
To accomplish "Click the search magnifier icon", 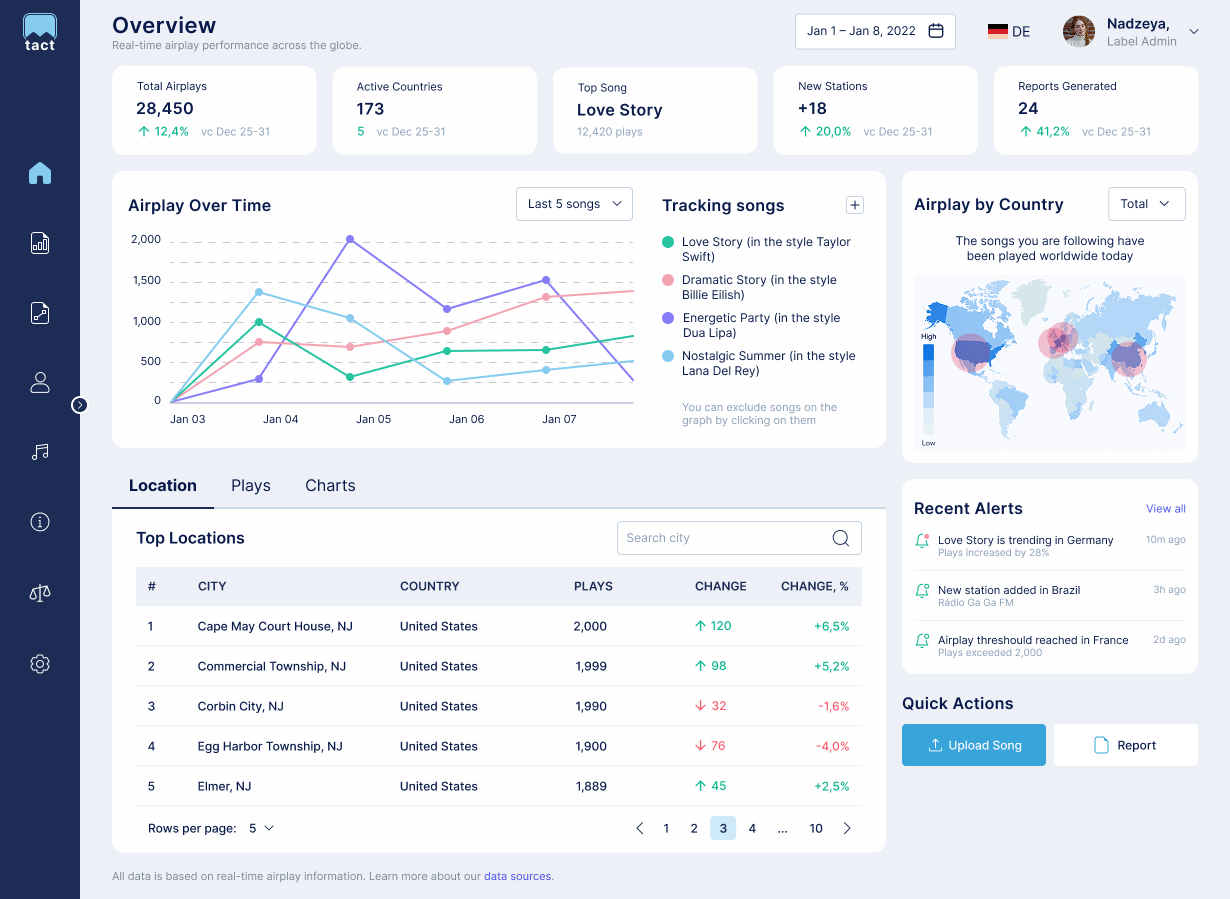I will click(x=841, y=538).
